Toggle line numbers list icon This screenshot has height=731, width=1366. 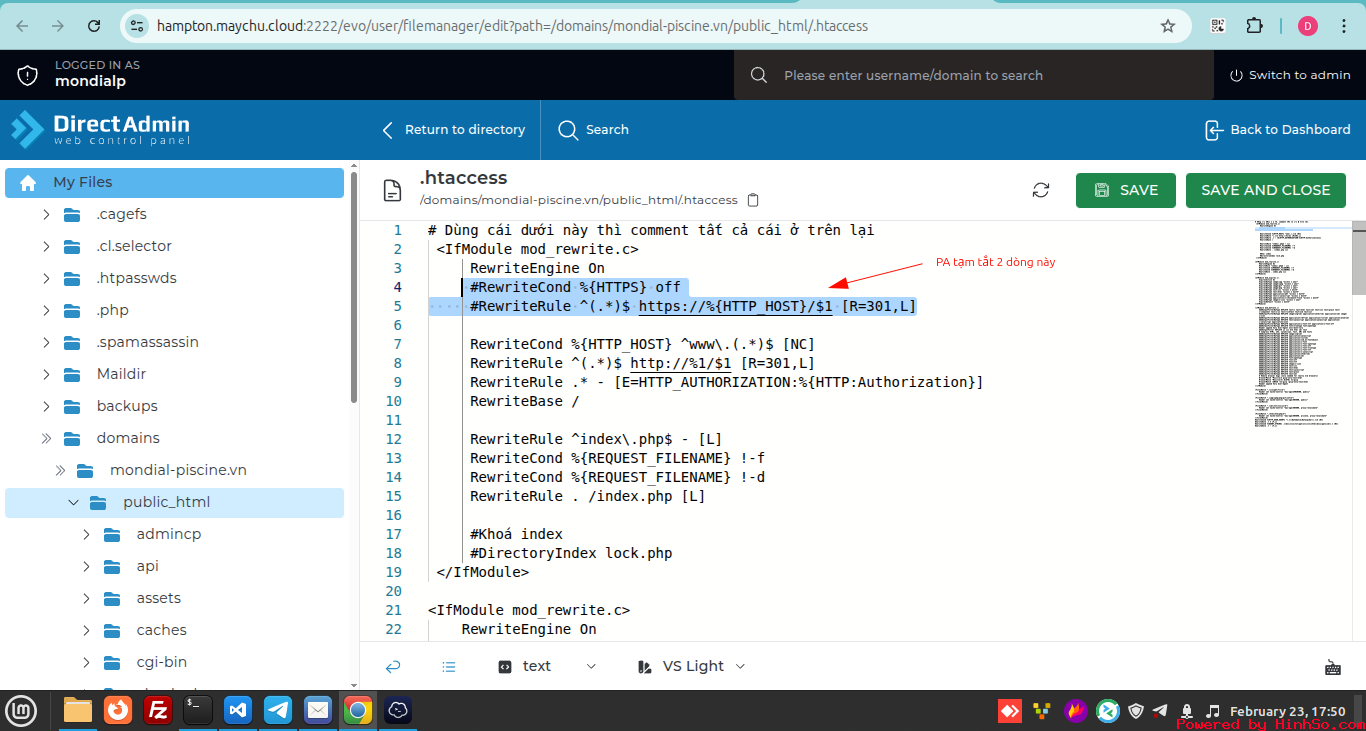(449, 666)
